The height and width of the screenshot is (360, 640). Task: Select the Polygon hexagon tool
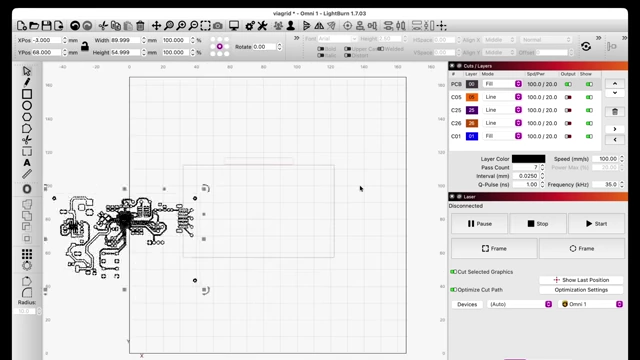point(27,117)
